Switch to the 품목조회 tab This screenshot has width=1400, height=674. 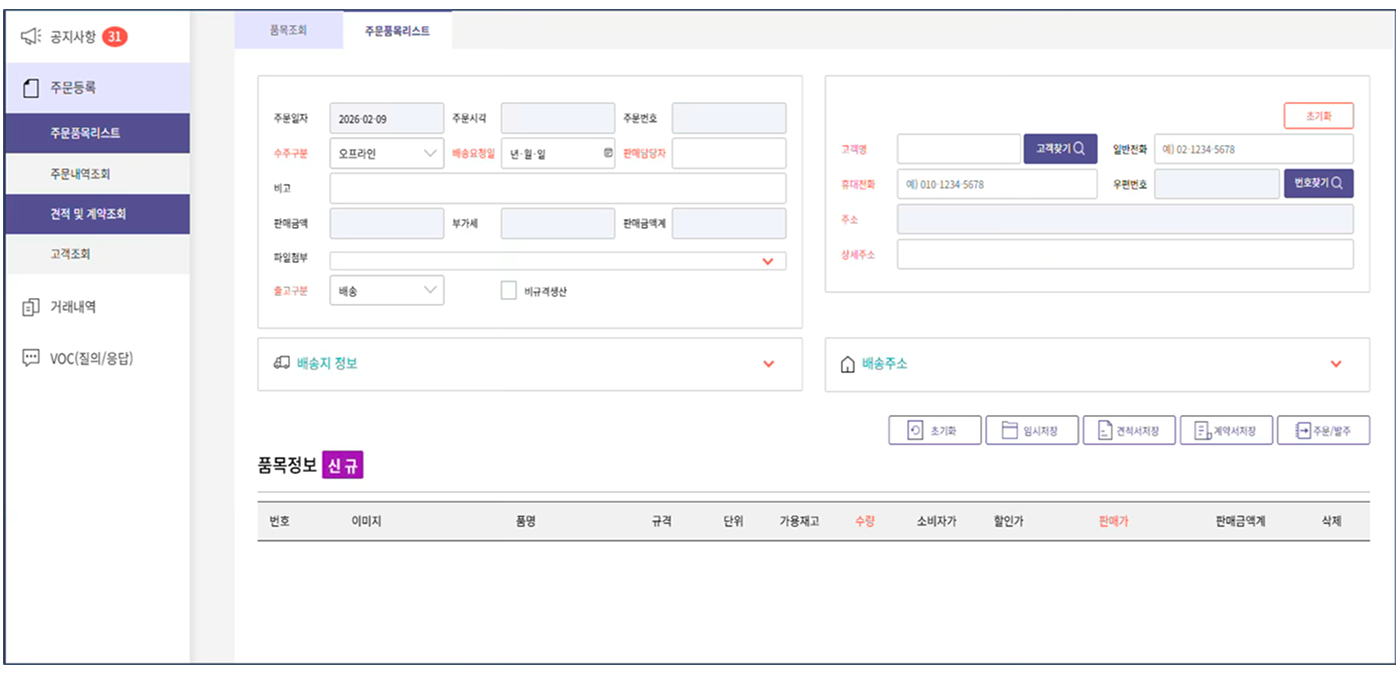(288, 30)
